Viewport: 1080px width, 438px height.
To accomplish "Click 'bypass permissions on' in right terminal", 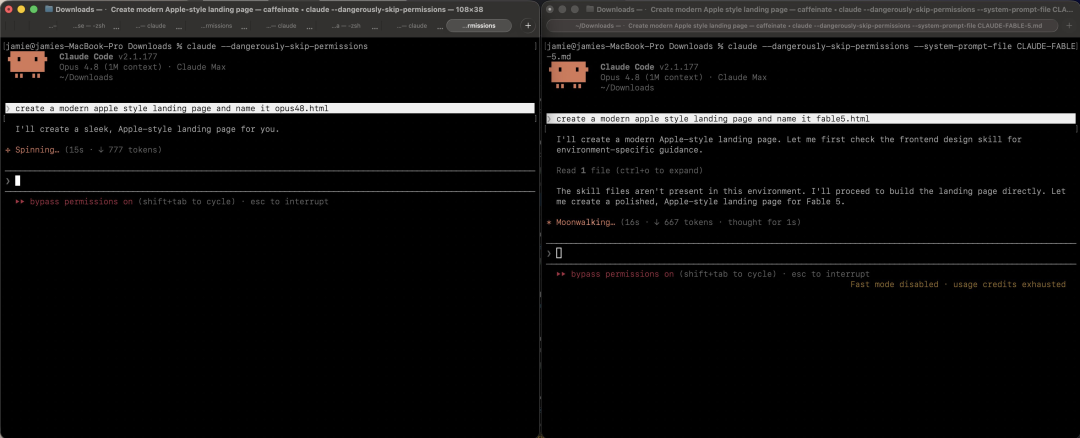I will pos(623,274).
